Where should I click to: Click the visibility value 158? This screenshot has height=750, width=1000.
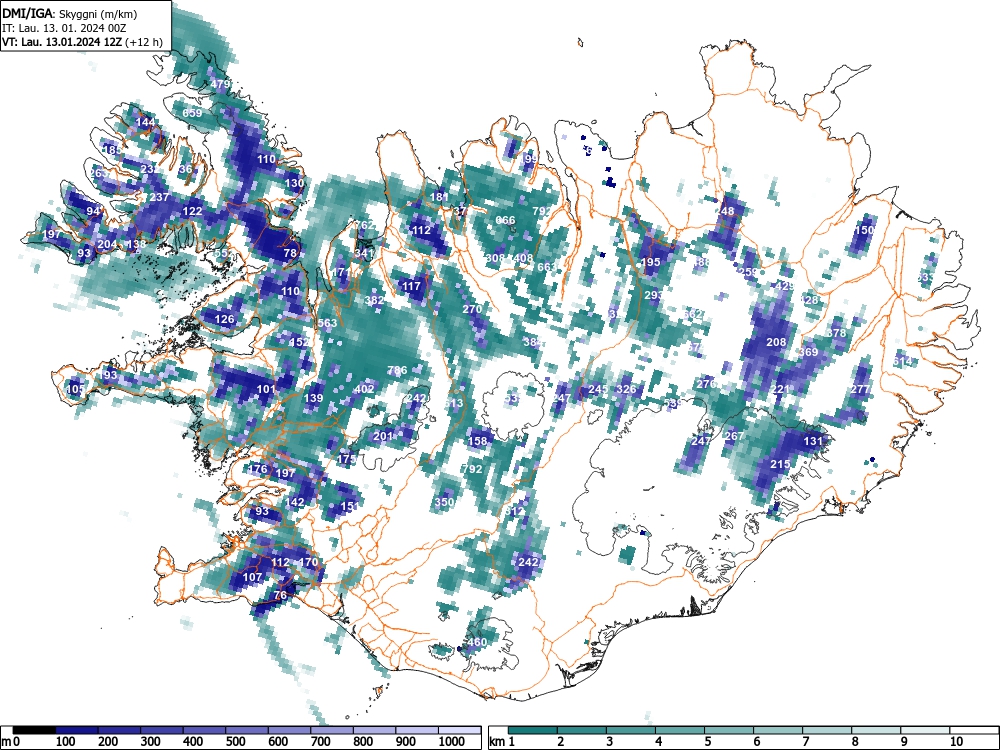coord(478,441)
